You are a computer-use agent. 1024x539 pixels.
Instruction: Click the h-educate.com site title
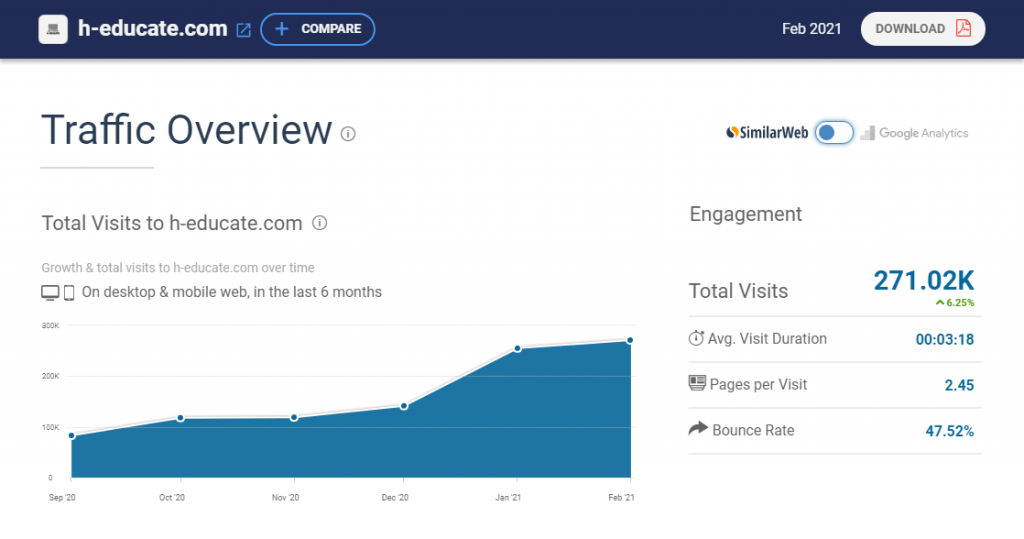point(153,29)
